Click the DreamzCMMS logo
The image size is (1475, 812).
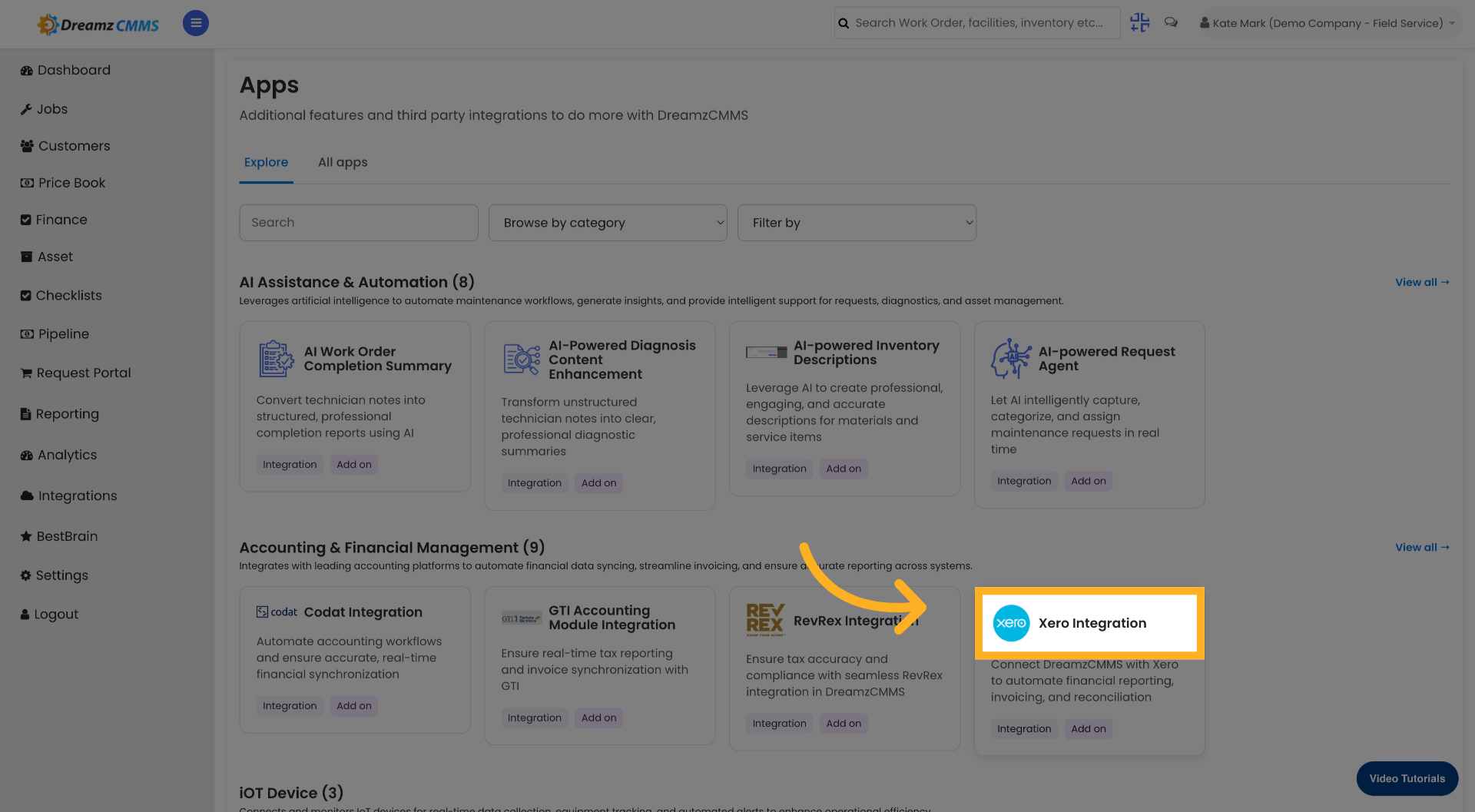pyautogui.click(x=98, y=24)
